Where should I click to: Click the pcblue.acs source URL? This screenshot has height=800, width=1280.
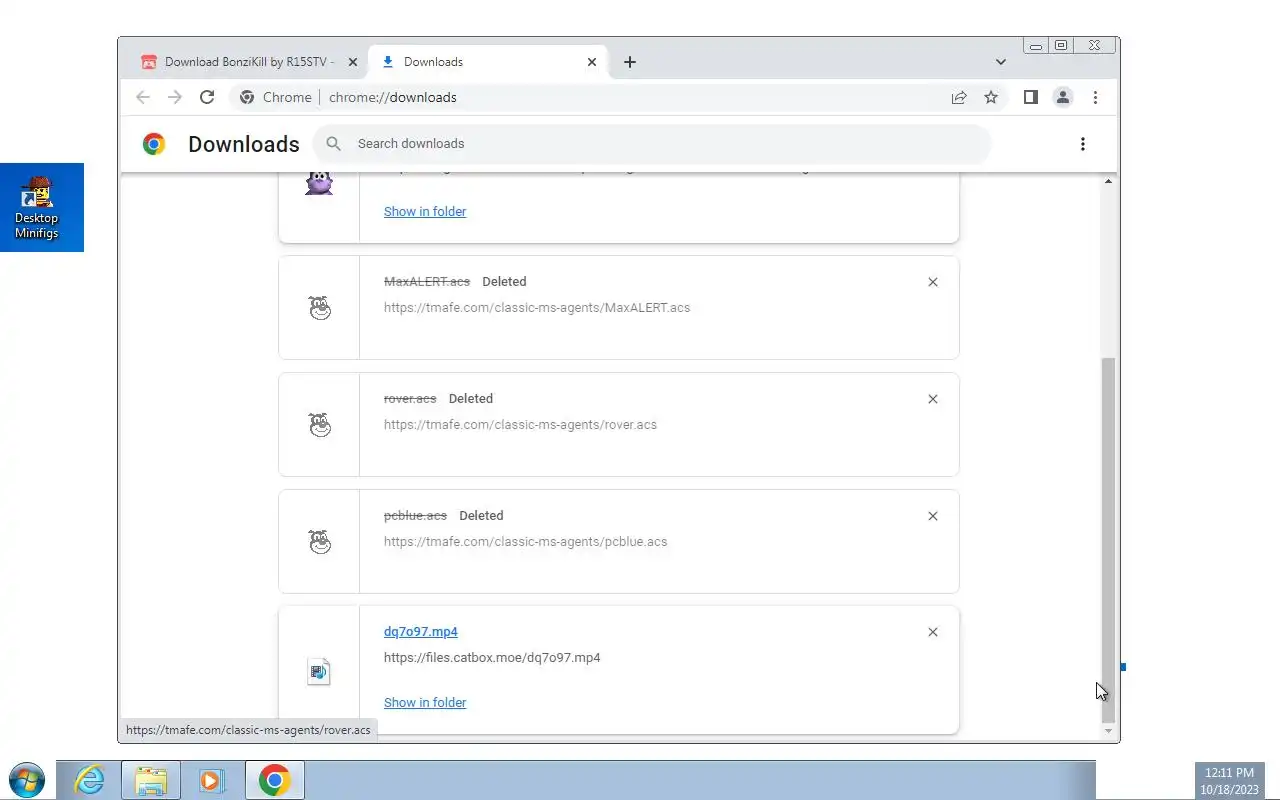point(525,542)
